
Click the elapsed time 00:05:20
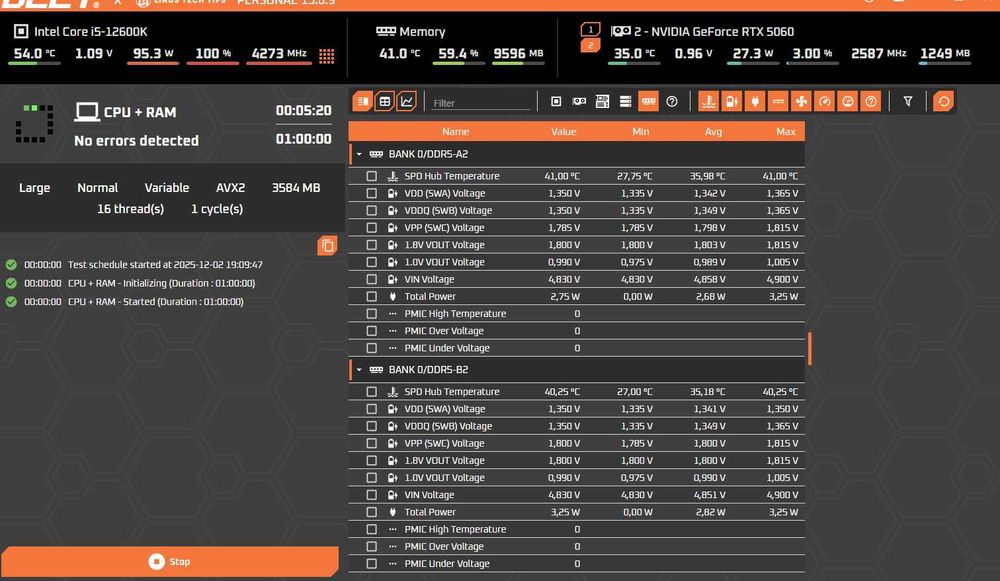pyautogui.click(x=304, y=110)
